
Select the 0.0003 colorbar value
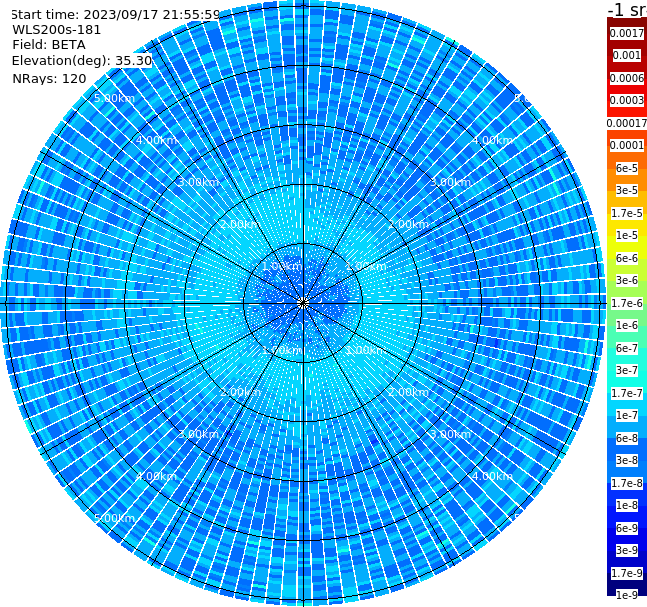(x=627, y=100)
